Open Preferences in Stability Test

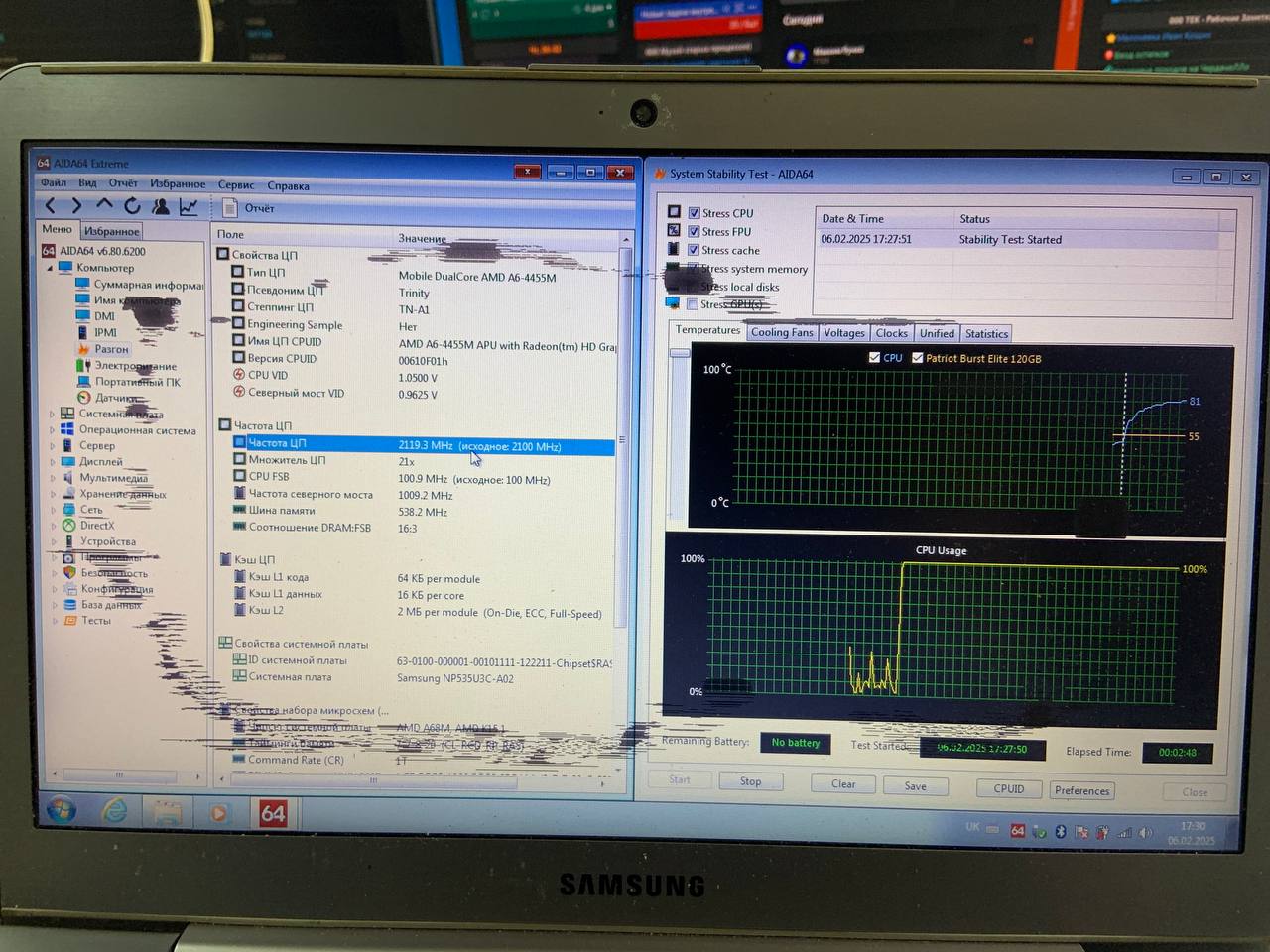pos(1082,790)
